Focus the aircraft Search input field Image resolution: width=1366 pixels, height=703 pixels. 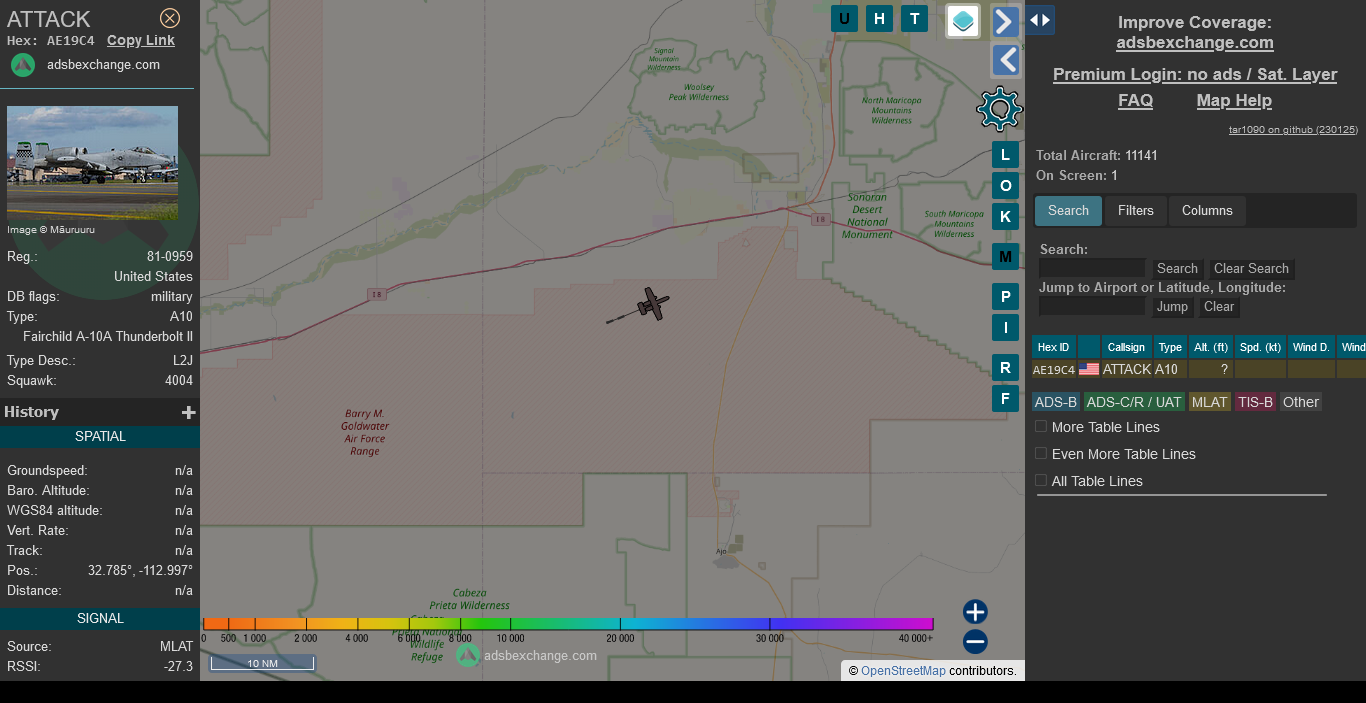[x=1092, y=268]
